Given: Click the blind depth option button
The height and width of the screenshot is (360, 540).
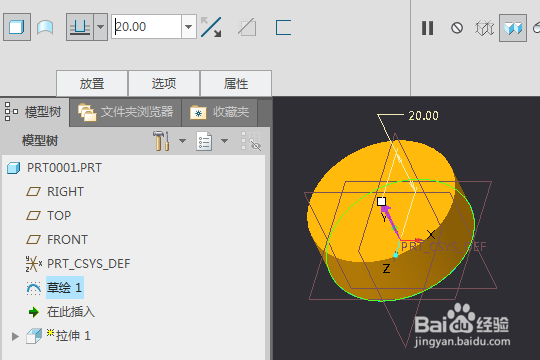Looking at the screenshot, I should click(80, 27).
